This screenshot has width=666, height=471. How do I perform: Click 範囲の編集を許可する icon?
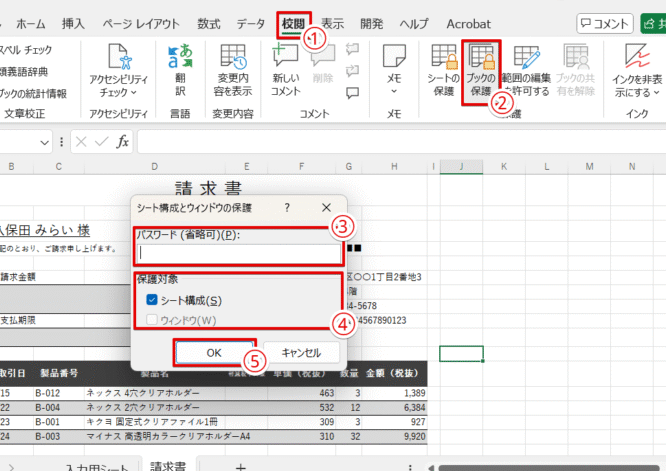click(527, 71)
